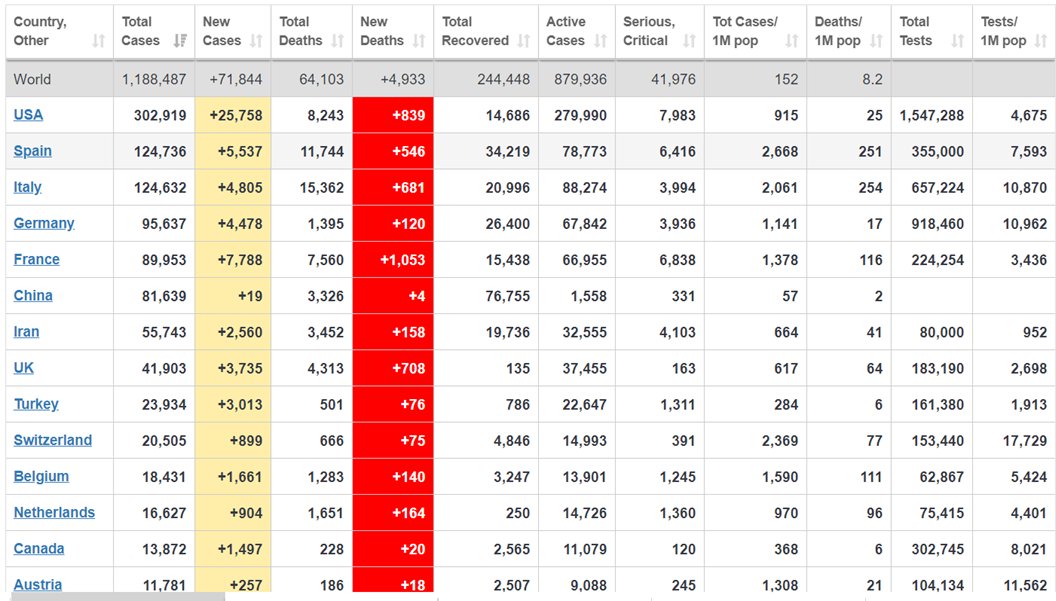Open the France country link
1056x601 pixels.
pyautogui.click(x=36, y=259)
